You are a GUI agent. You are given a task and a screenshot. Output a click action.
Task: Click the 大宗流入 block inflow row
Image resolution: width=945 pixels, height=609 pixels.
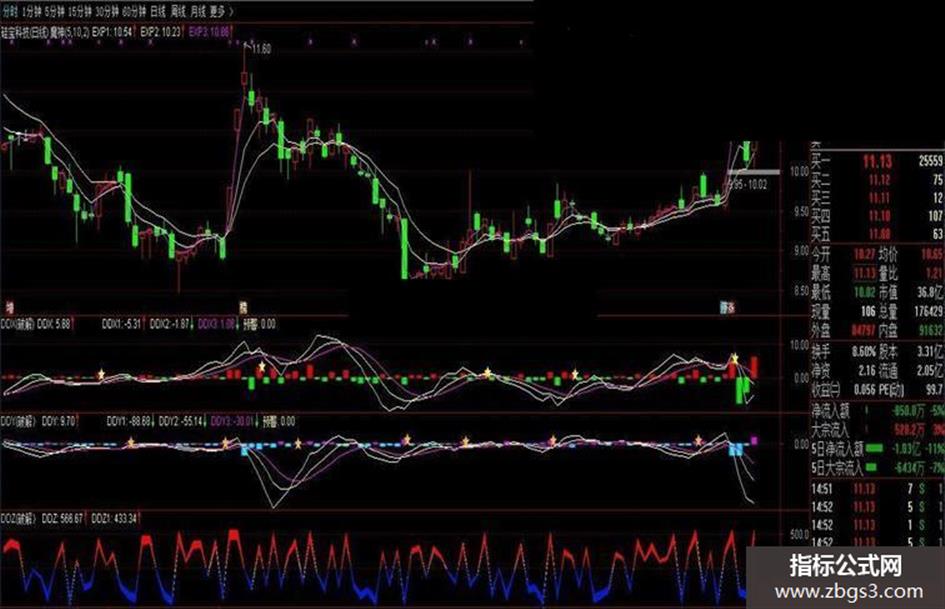click(x=878, y=430)
